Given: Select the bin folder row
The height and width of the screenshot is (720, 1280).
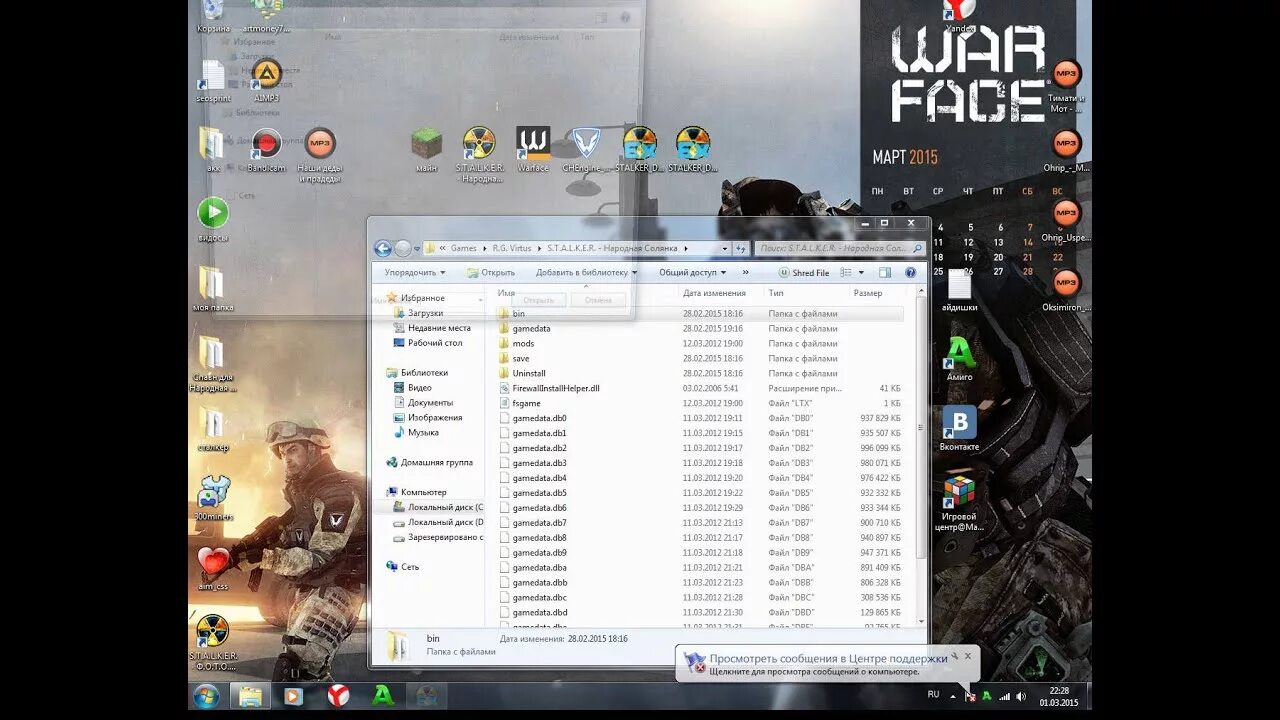Looking at the screenshot, I should pyautogui.click(x=700, y=313).
